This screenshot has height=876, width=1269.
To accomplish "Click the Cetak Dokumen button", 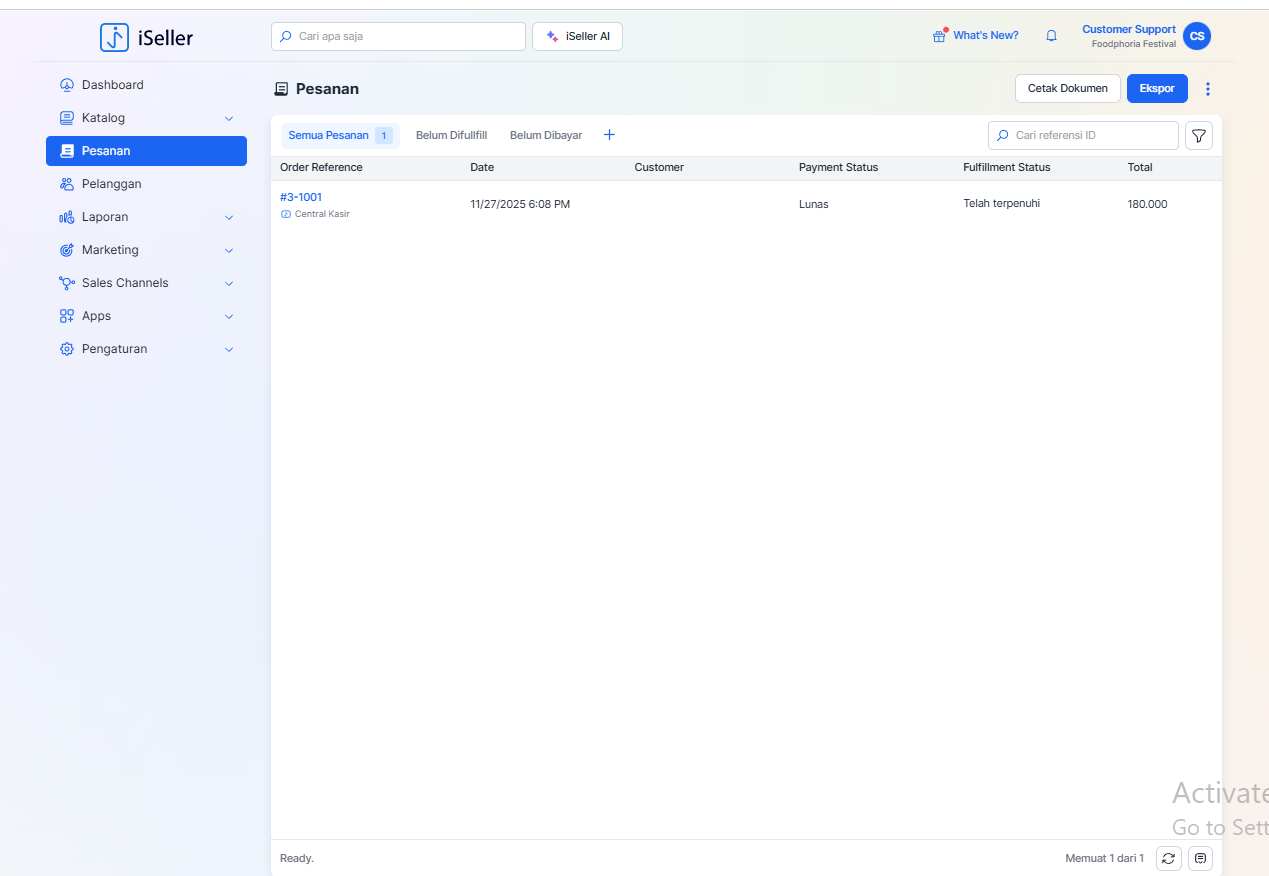I will [x=1067, y=89].
